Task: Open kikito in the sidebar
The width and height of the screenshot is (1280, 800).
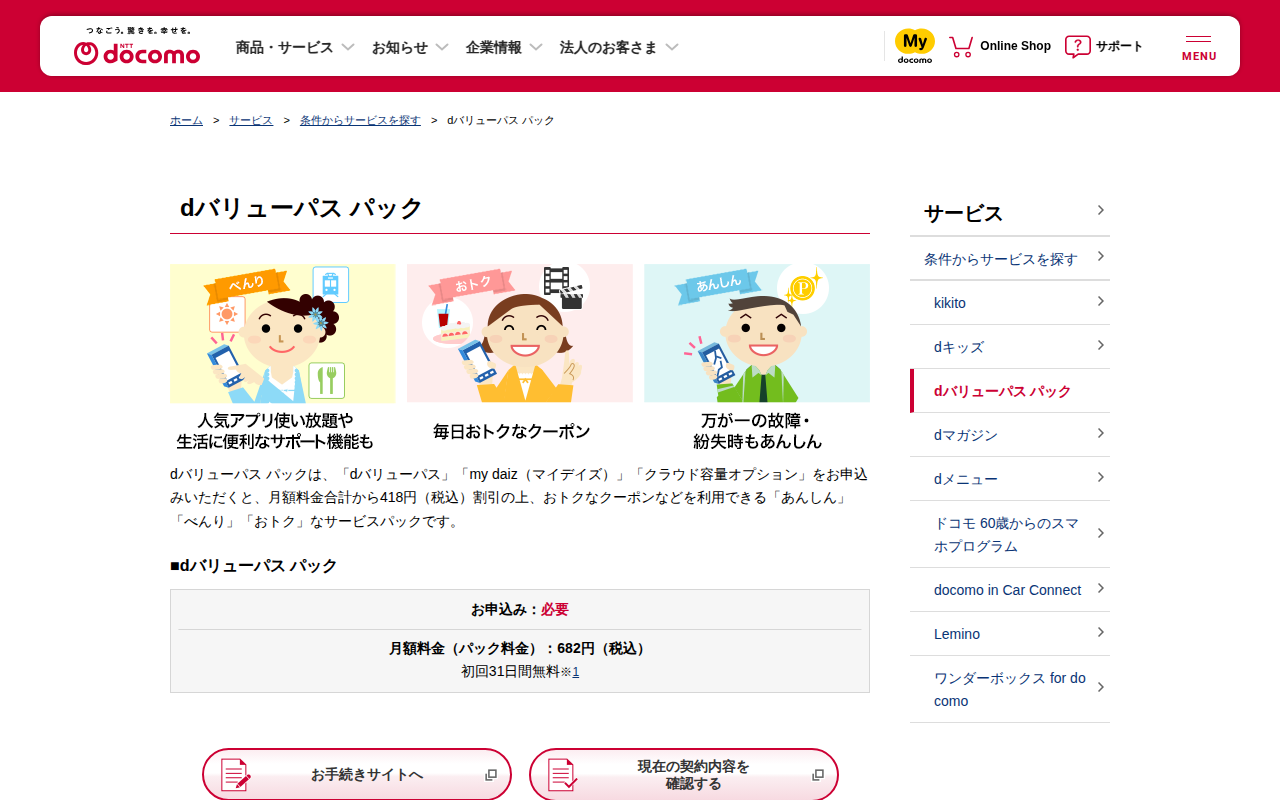Action: click(x=1010, y=303)
